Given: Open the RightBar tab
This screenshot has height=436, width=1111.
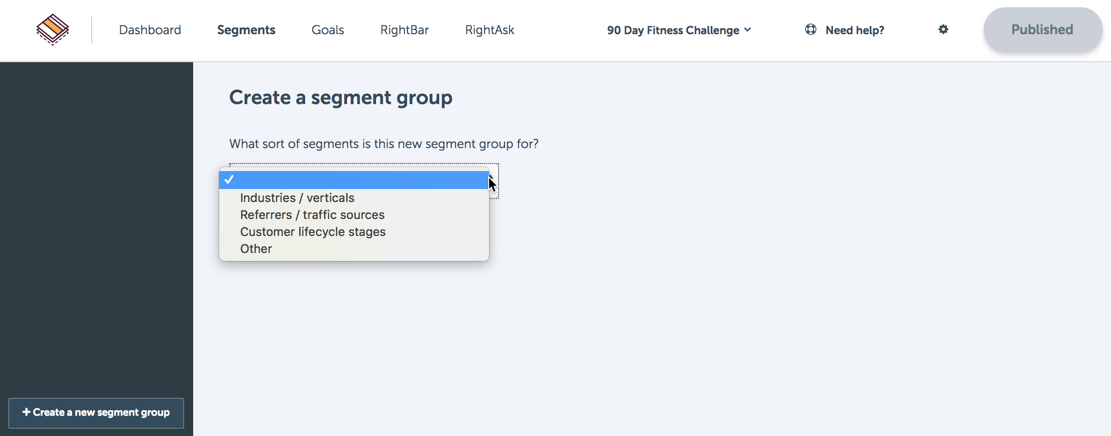Looking at the screenshot, I should (404, 30).
